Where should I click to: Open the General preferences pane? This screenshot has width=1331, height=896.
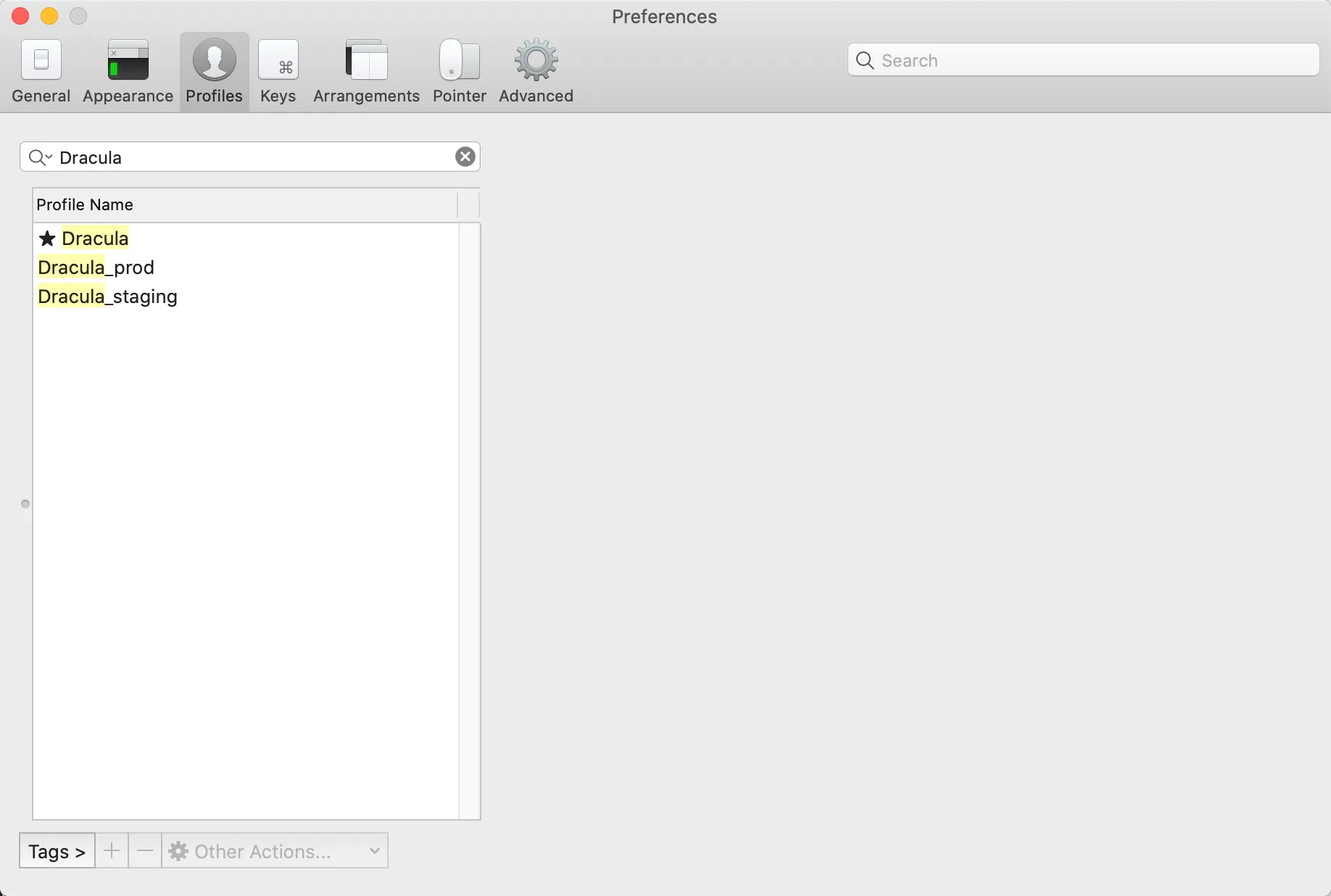41,72
